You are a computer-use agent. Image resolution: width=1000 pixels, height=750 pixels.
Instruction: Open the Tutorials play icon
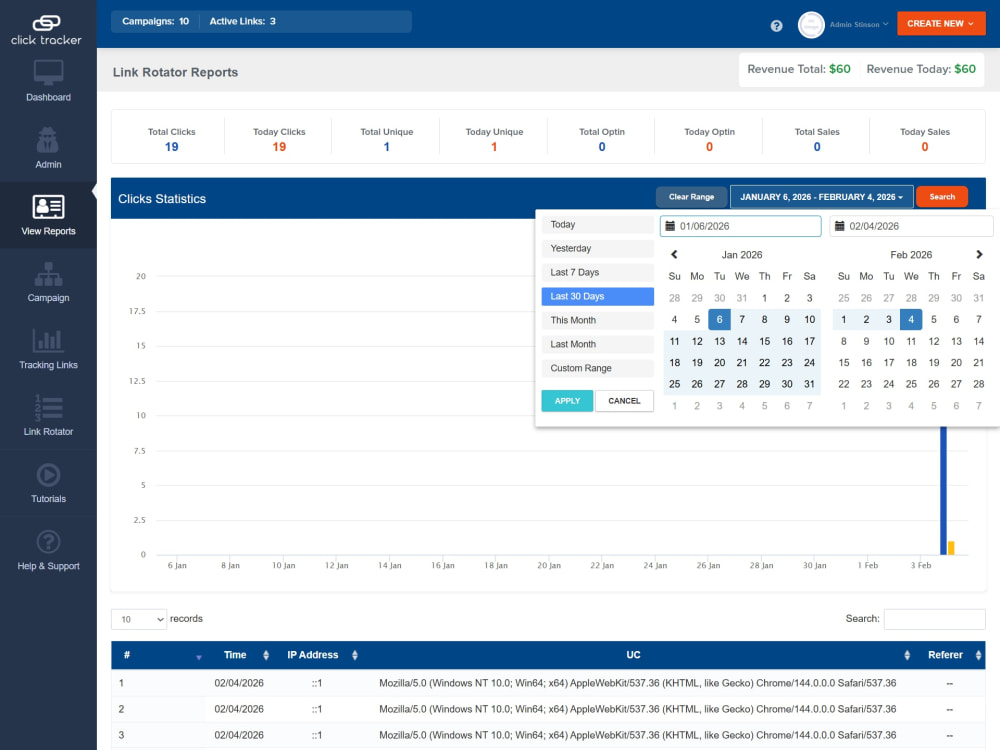[48, 475]
